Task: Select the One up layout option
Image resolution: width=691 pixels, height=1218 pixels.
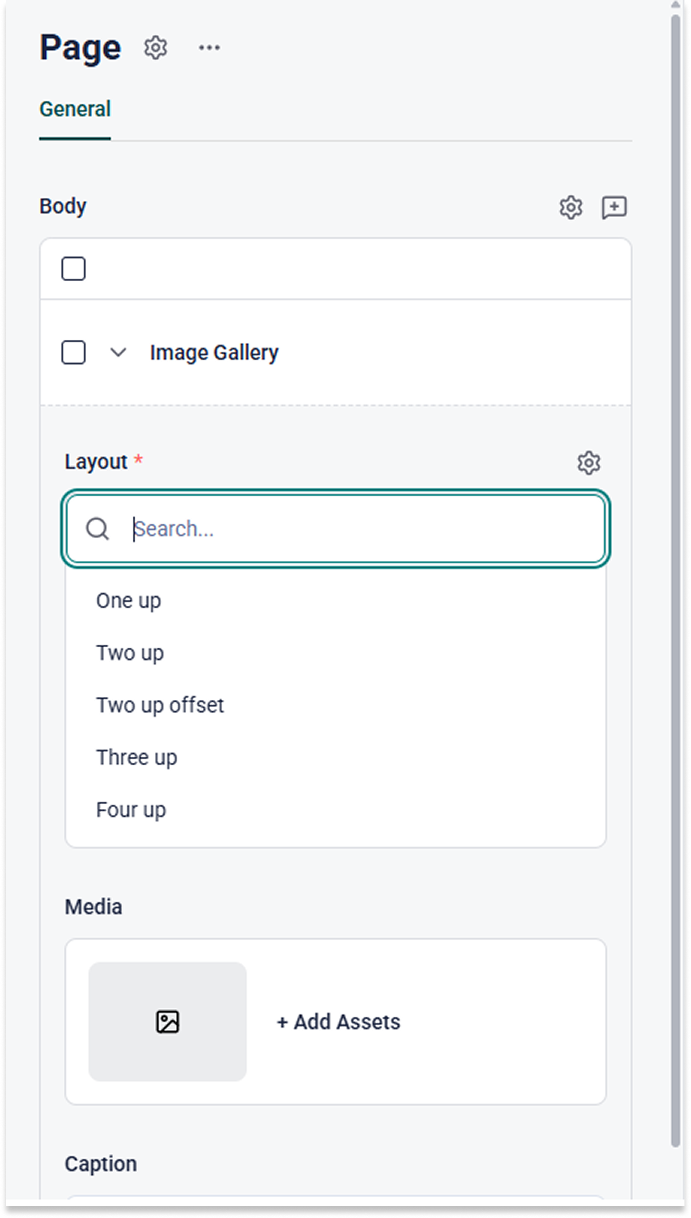Action: pyautogui.click(x=128, y=600)
